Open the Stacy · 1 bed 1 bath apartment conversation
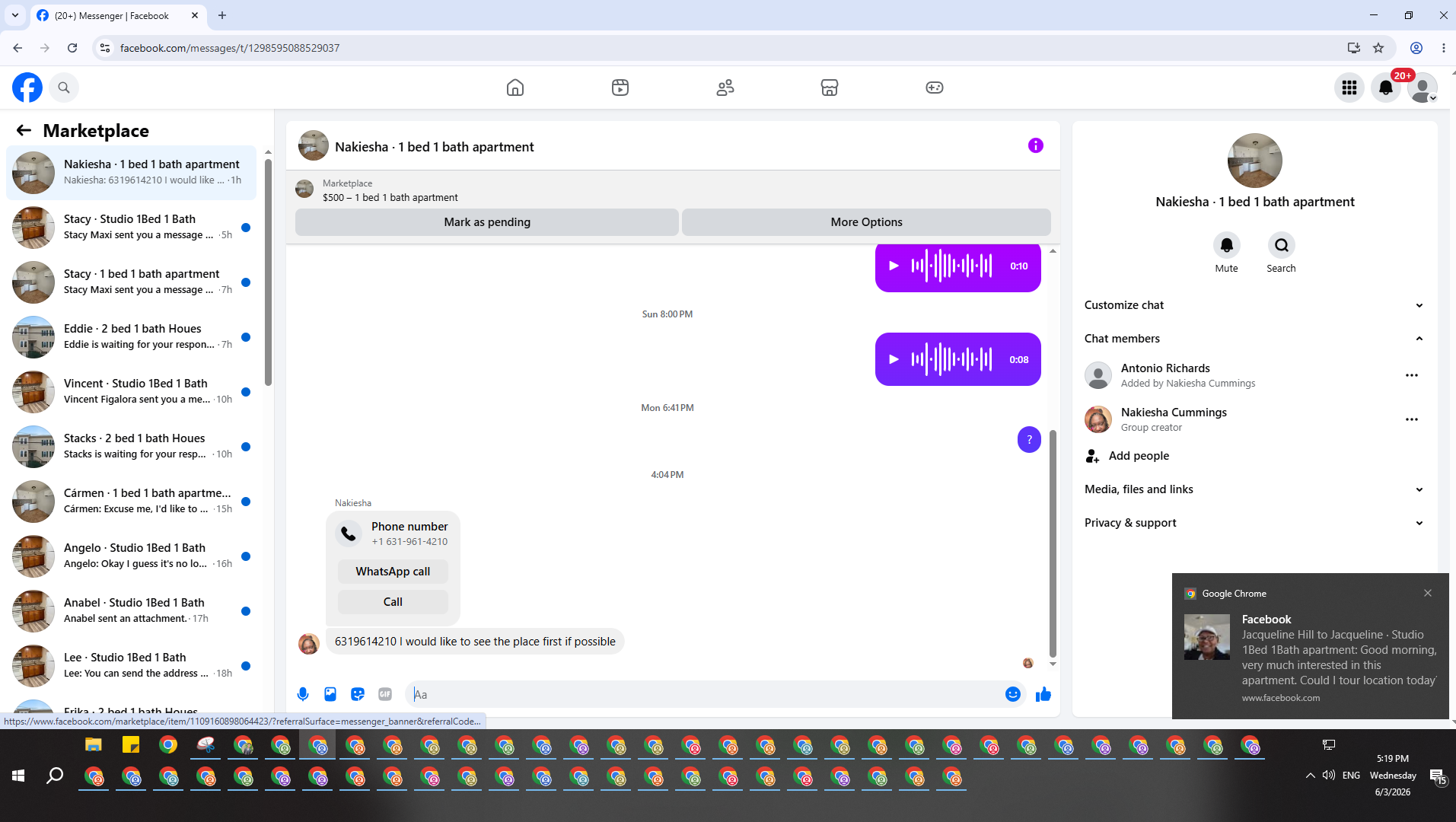 (132, 282)
